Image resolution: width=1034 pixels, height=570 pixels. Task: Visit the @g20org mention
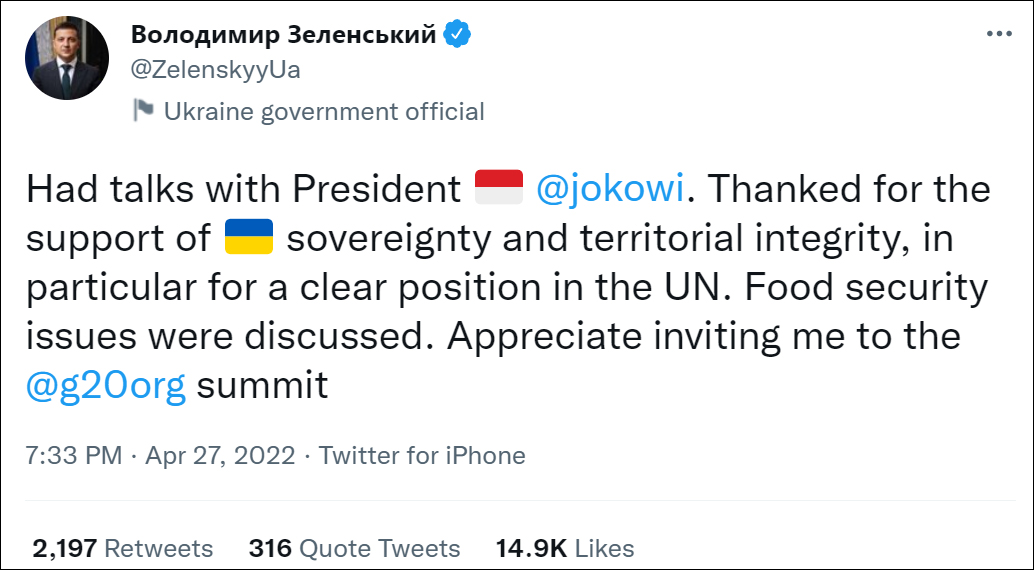coord(106,385)
